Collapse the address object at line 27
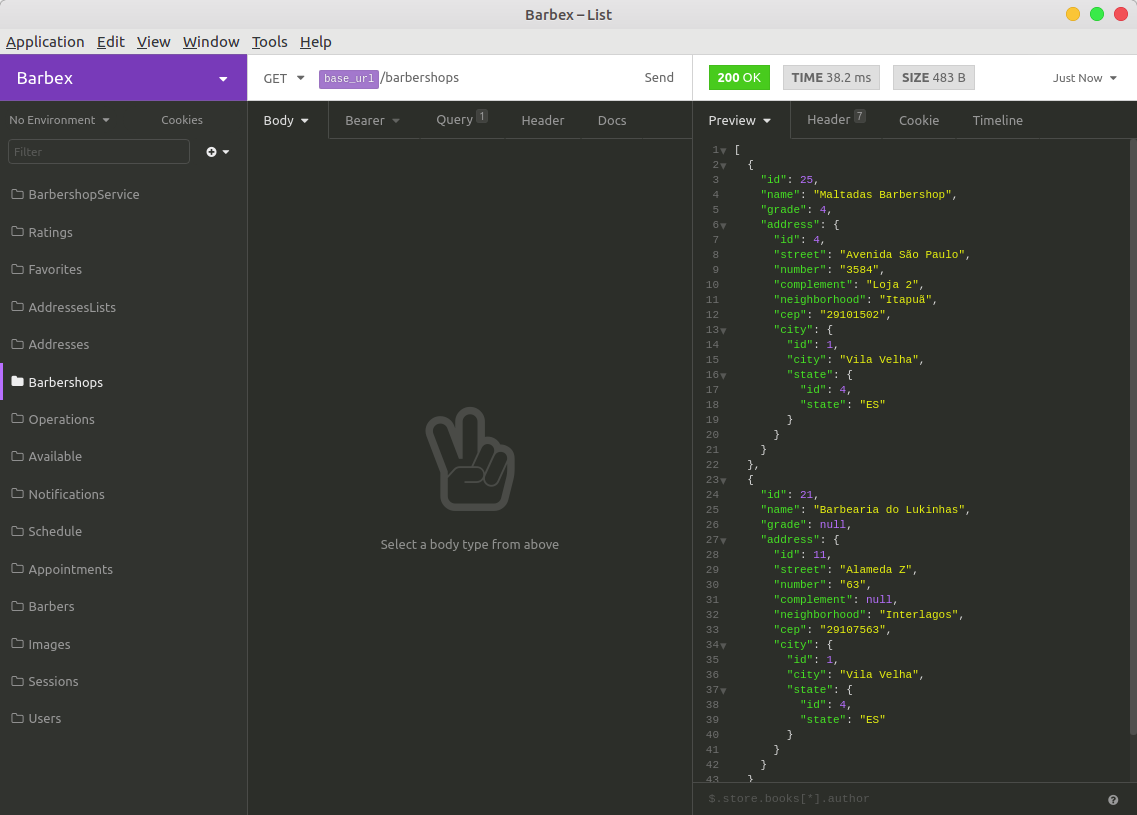Image resolution: width=1137 pixels, height=815 pixels. tap(724, 541)
